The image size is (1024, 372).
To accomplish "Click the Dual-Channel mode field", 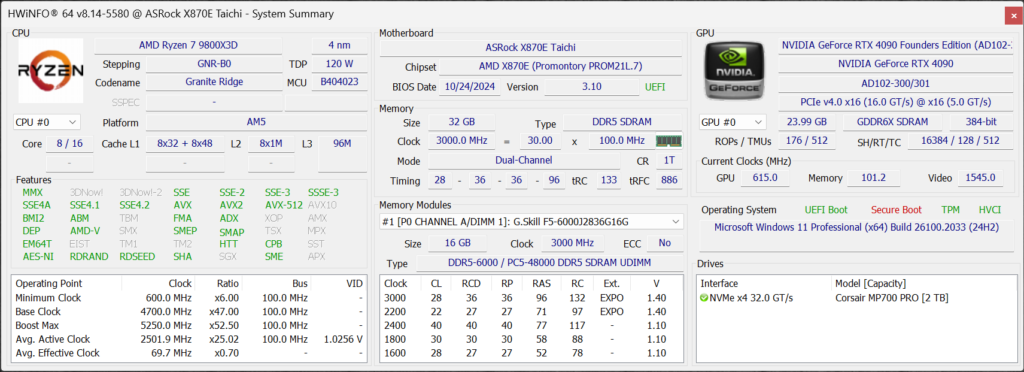I will tap(524, 161).
